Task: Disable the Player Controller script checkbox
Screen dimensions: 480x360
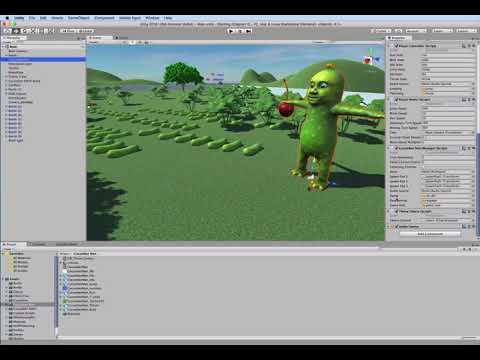Action: (x=396, y=46)
